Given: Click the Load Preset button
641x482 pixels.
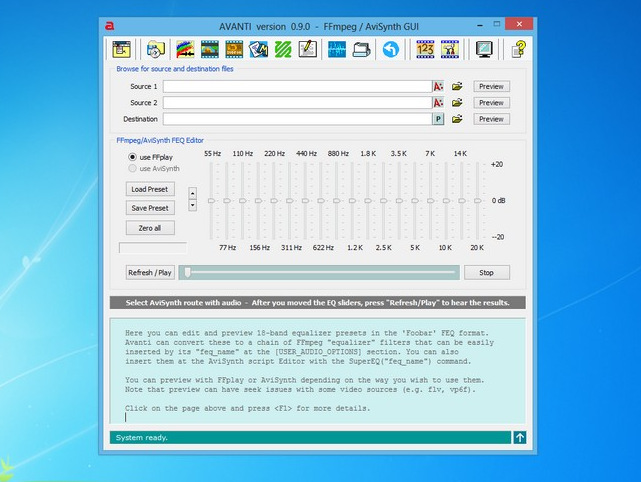Looking at the screenshot, I should tap(150, 189).
